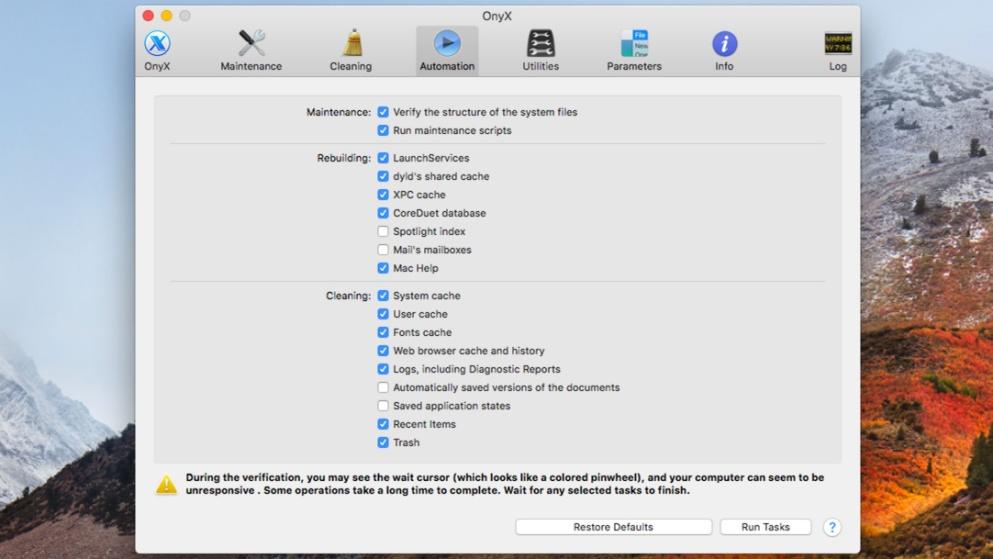Uncheck Verify the structure of system files
Screen dimensions: 993x559
point(383,112)
